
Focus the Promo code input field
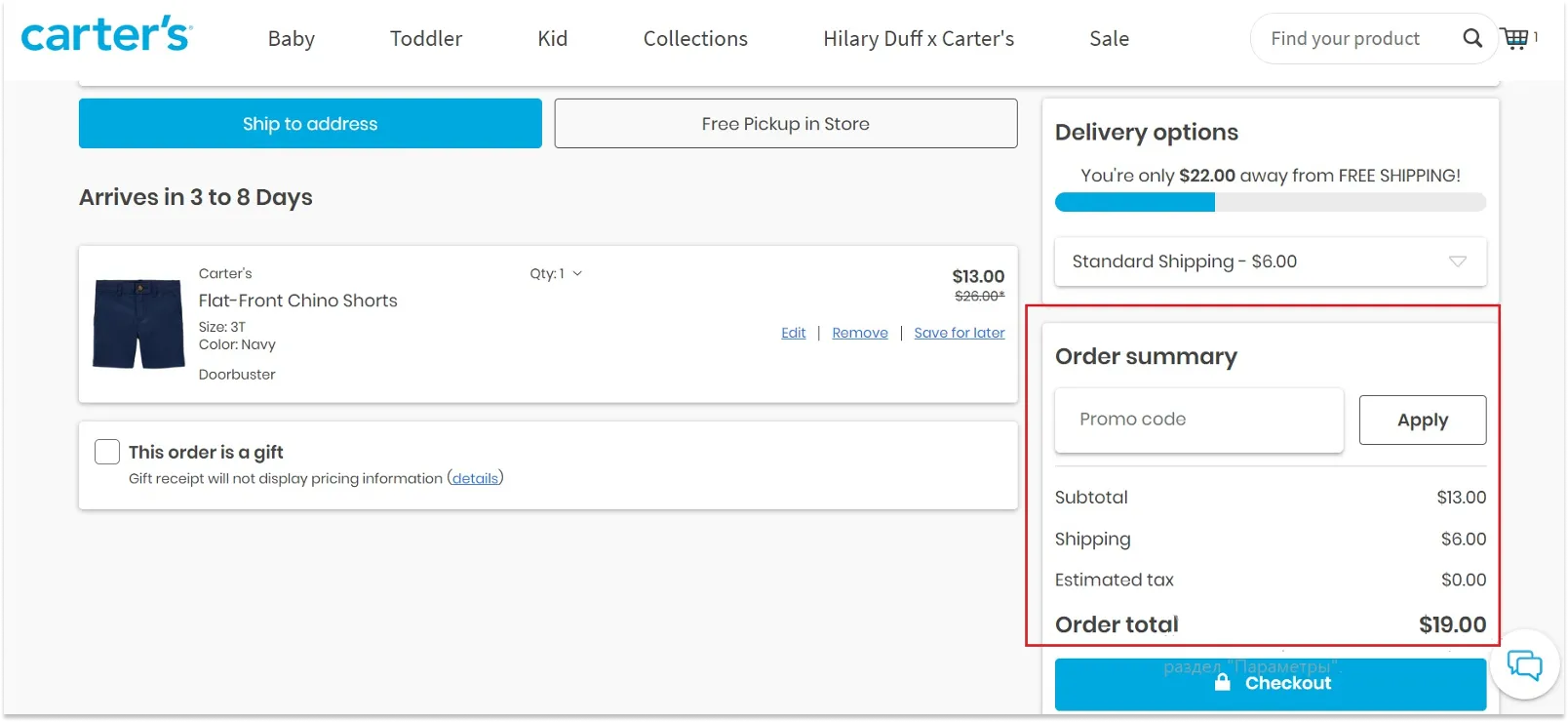(1198, 420)
